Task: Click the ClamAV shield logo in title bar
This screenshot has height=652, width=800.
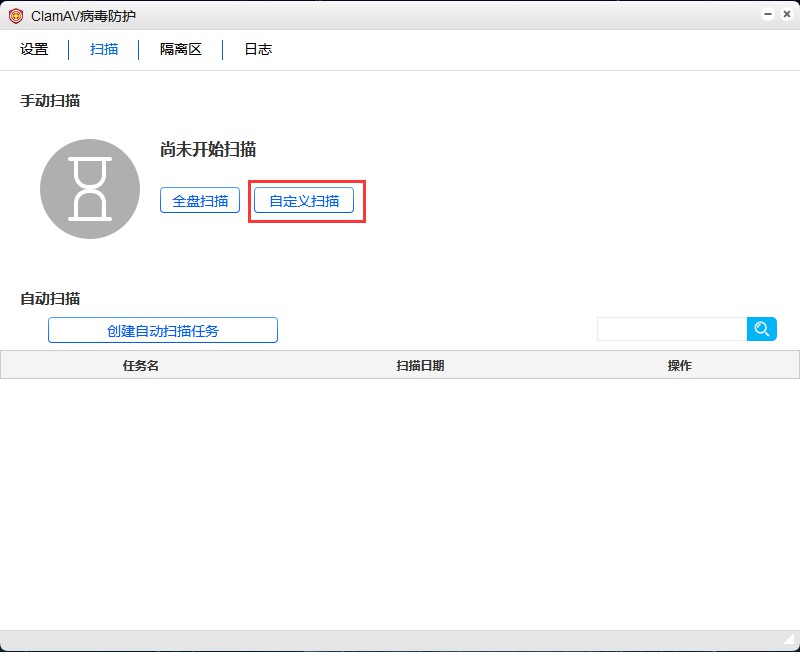Action: (x=16, y=16)
